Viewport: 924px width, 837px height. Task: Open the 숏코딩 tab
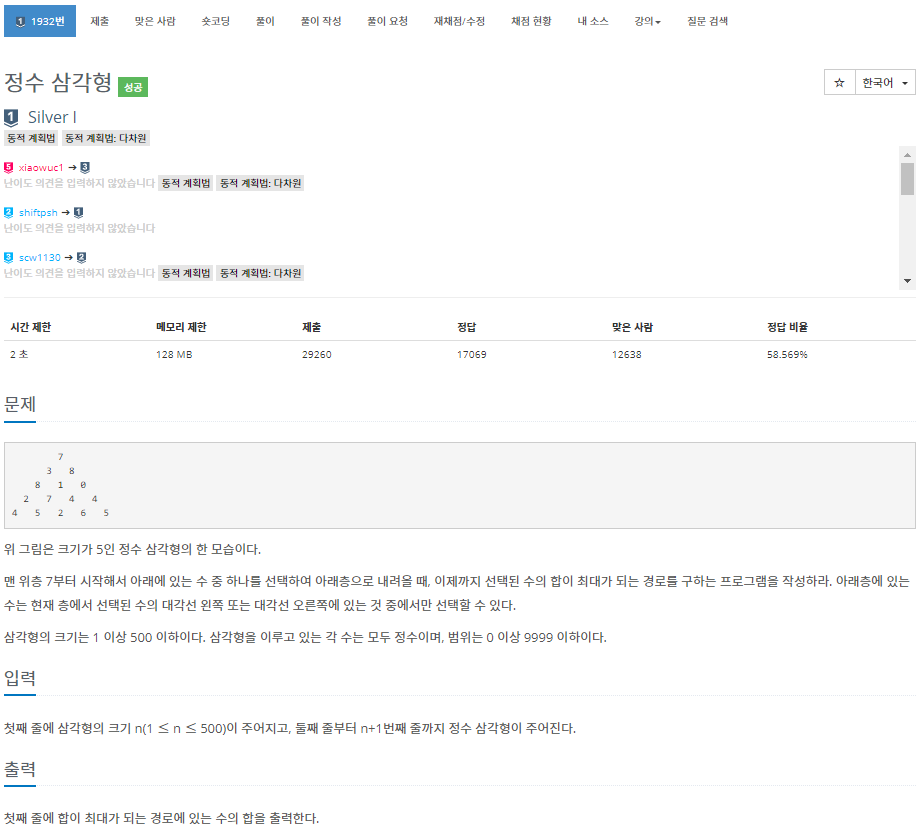pyautogui.click(x=216, y=21)
